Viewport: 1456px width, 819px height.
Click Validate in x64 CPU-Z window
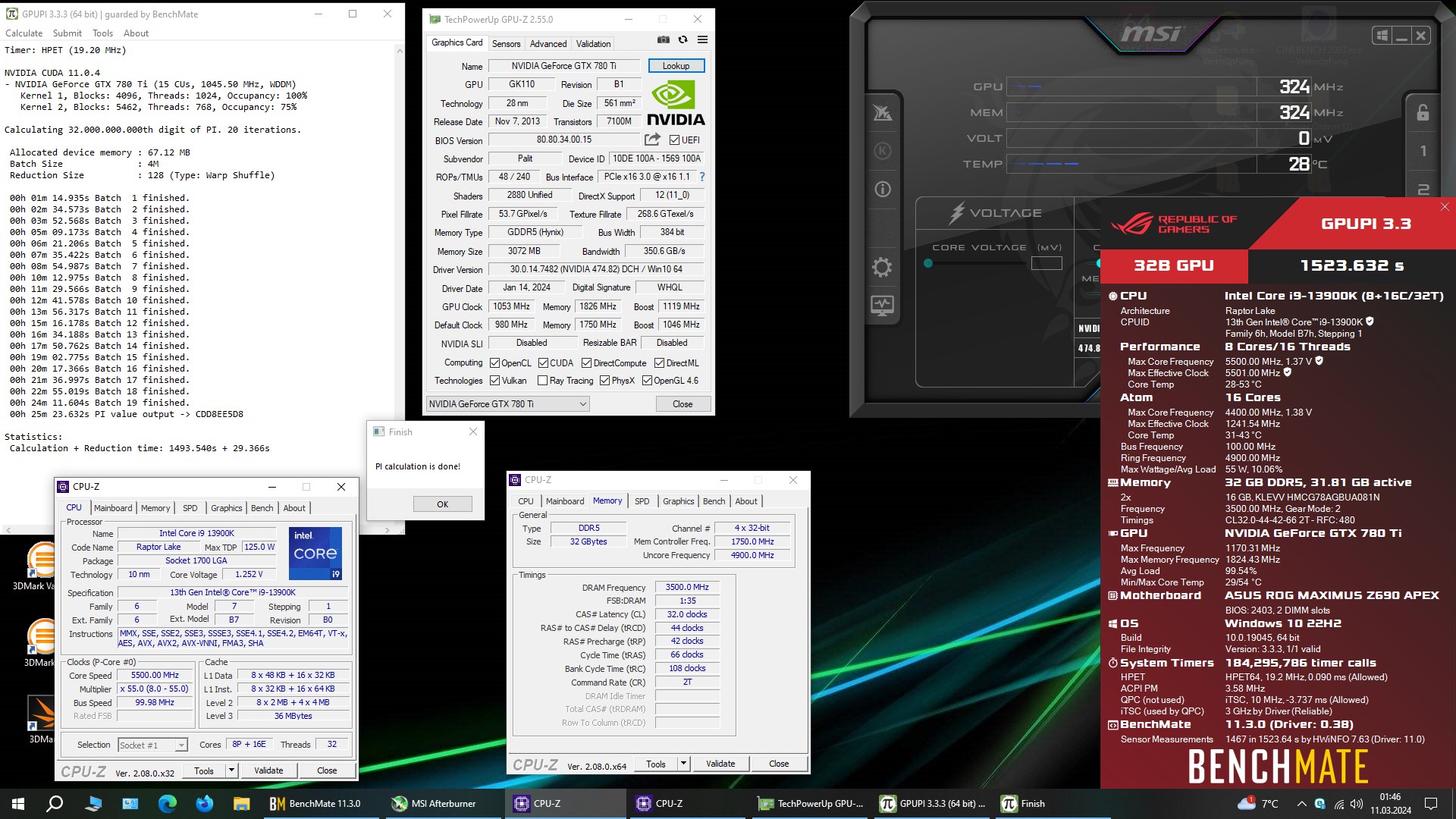(x=720, y=764)
